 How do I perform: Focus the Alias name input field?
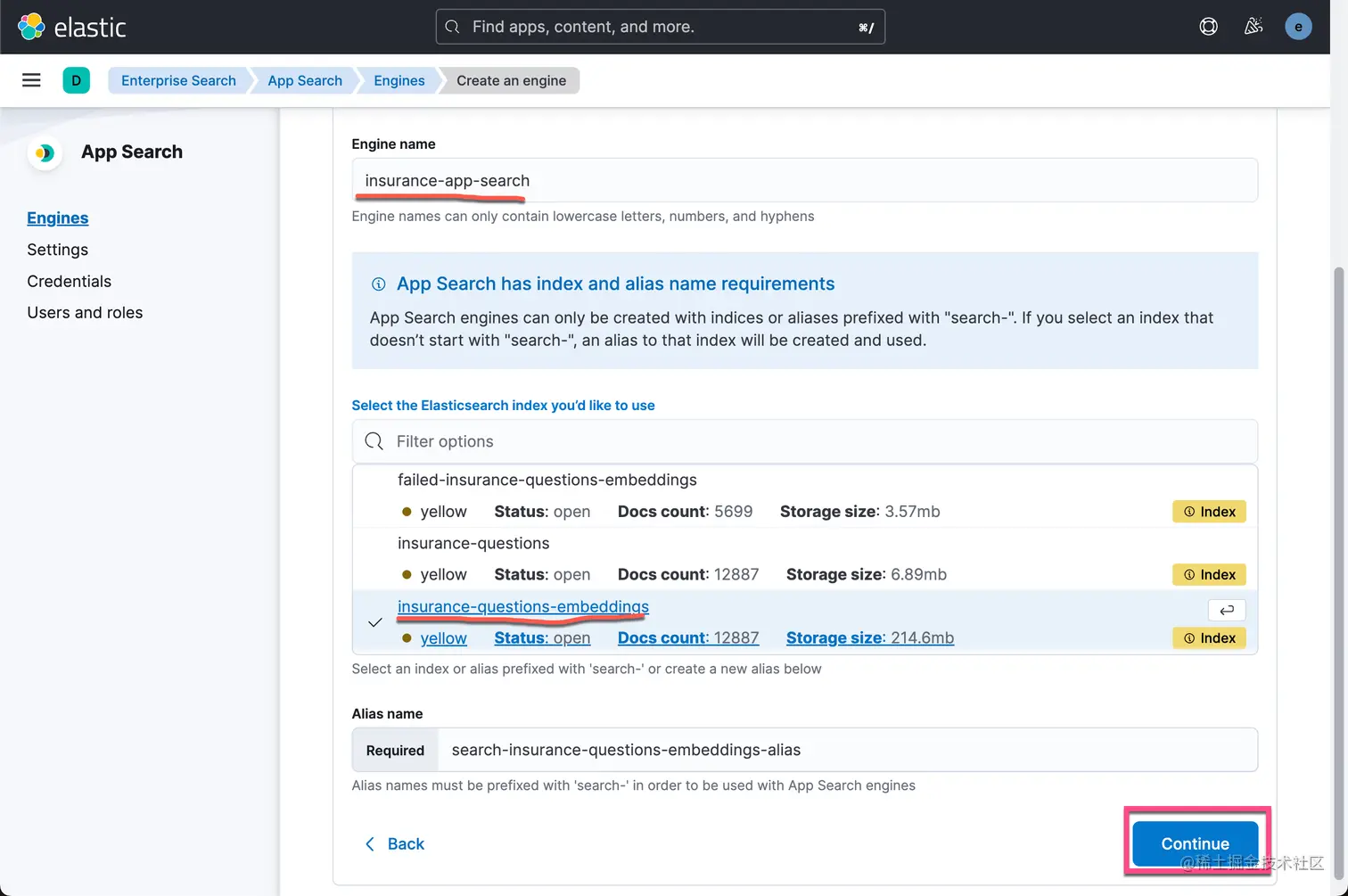point(847,750)
